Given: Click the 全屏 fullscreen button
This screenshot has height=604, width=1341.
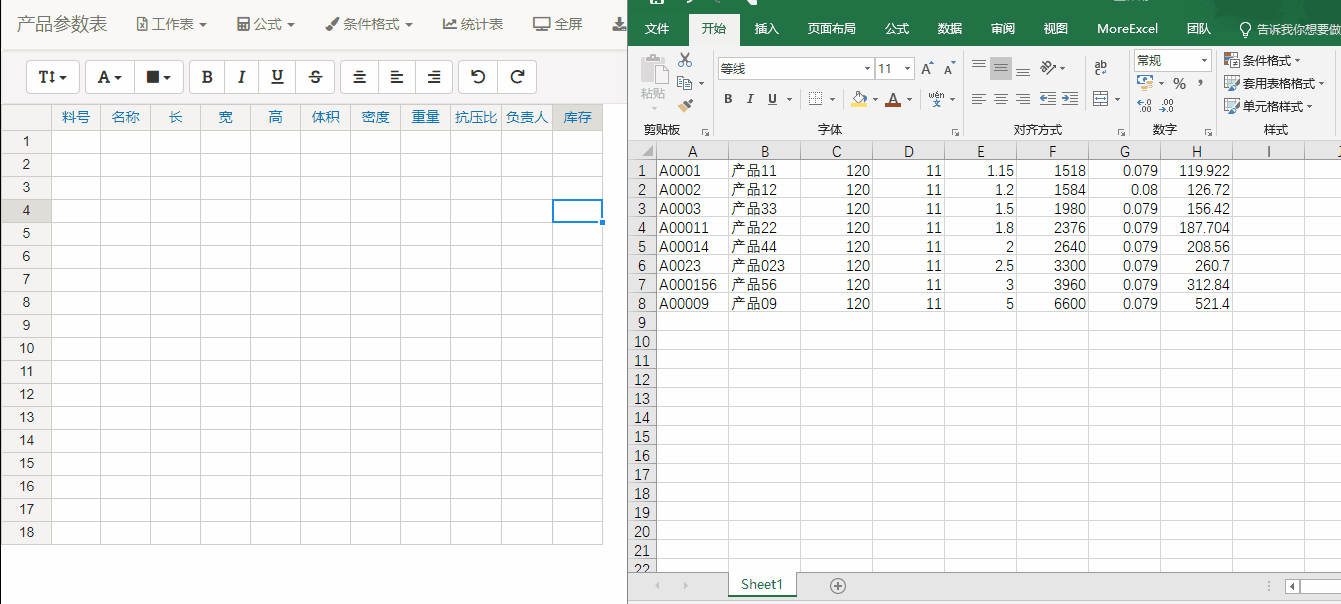Looking at the screenshot, I should point(557,24).
